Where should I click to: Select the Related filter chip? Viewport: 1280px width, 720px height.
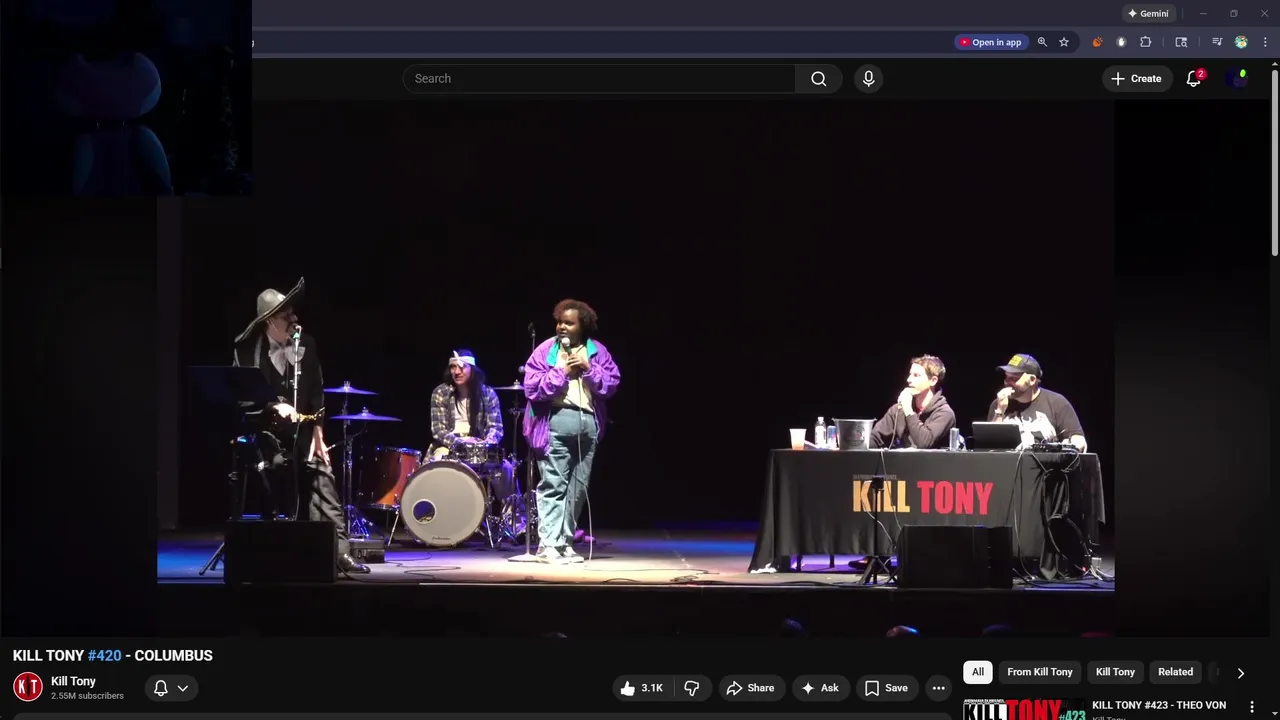point(1175,672)
